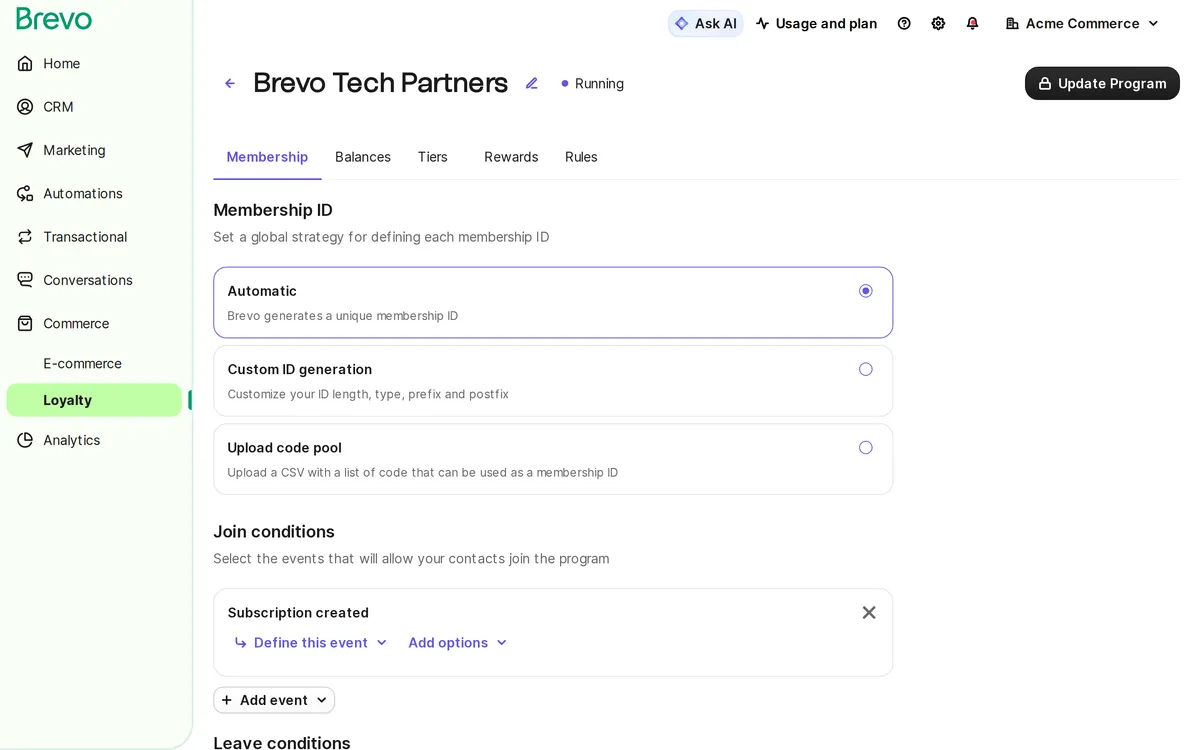Open the Home label in sidebar

(62, 63)
